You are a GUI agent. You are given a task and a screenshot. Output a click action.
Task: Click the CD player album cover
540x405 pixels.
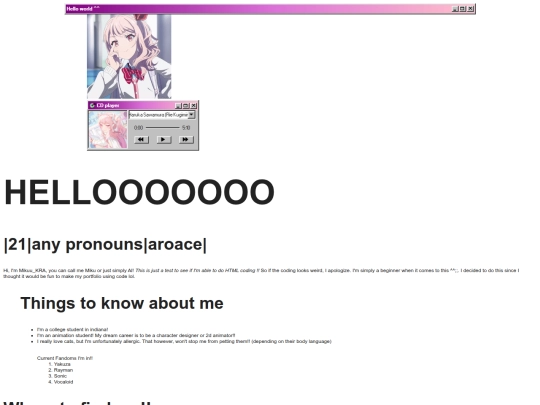(108, 130)
